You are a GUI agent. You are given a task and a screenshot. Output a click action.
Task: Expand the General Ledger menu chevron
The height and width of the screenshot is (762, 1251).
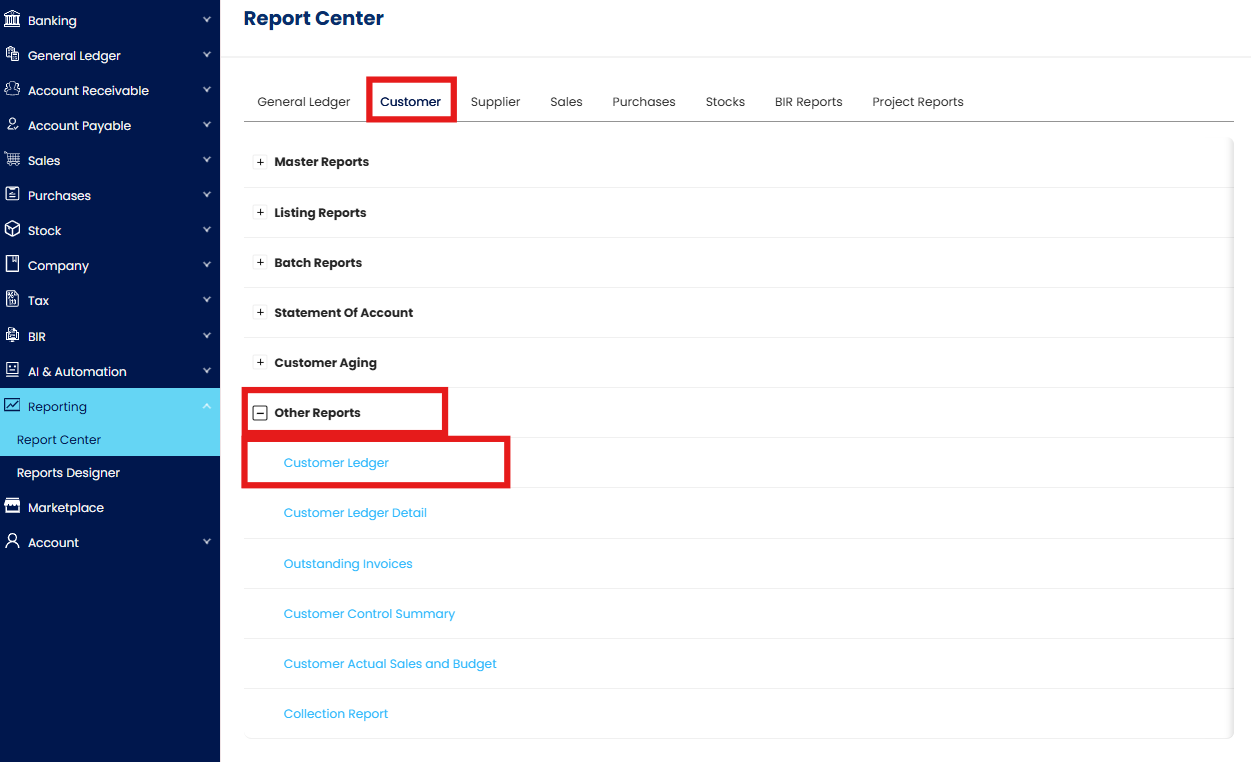click(x=206, y=55)
